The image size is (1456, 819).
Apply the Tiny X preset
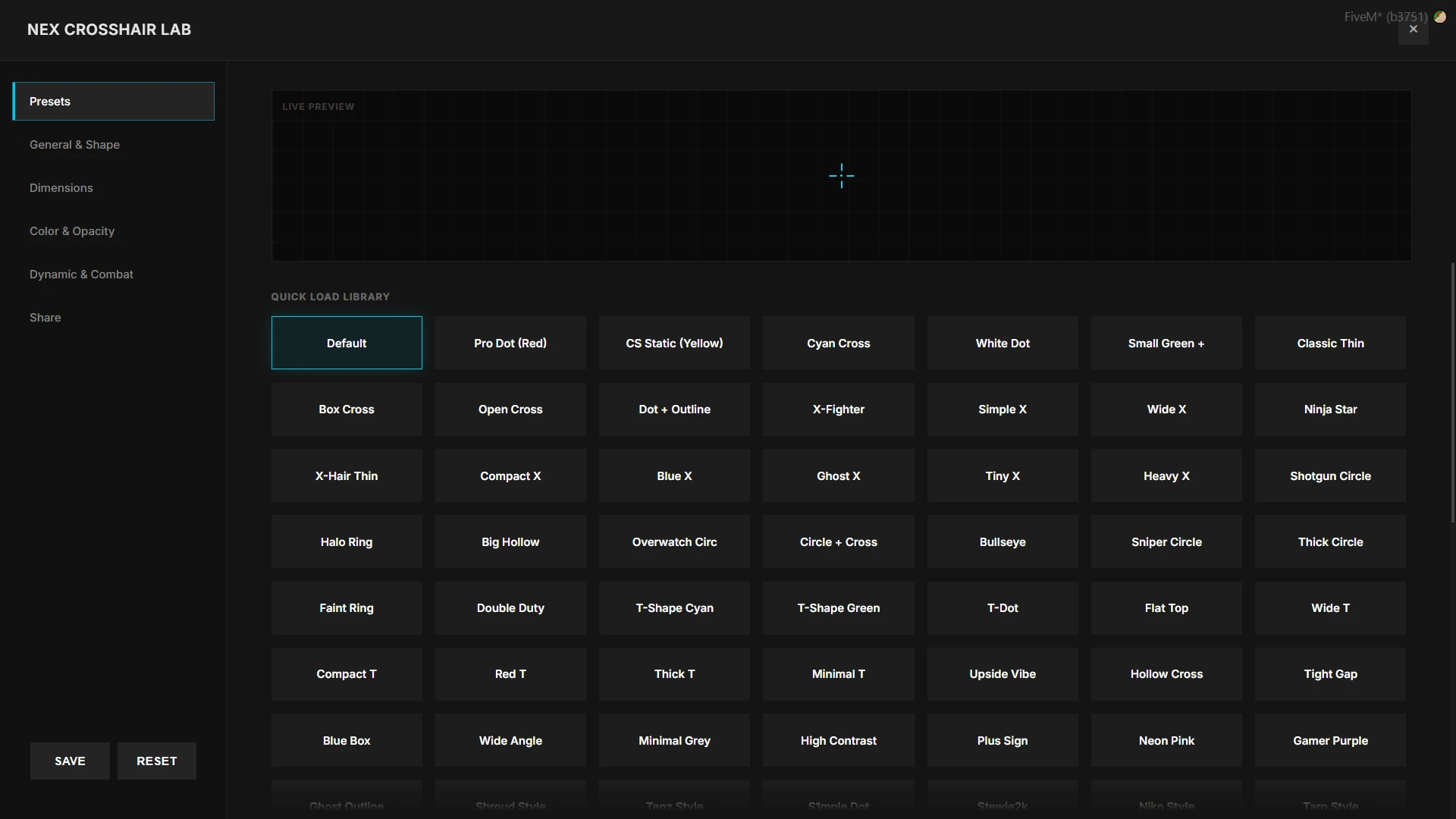tap(1003, 475)
